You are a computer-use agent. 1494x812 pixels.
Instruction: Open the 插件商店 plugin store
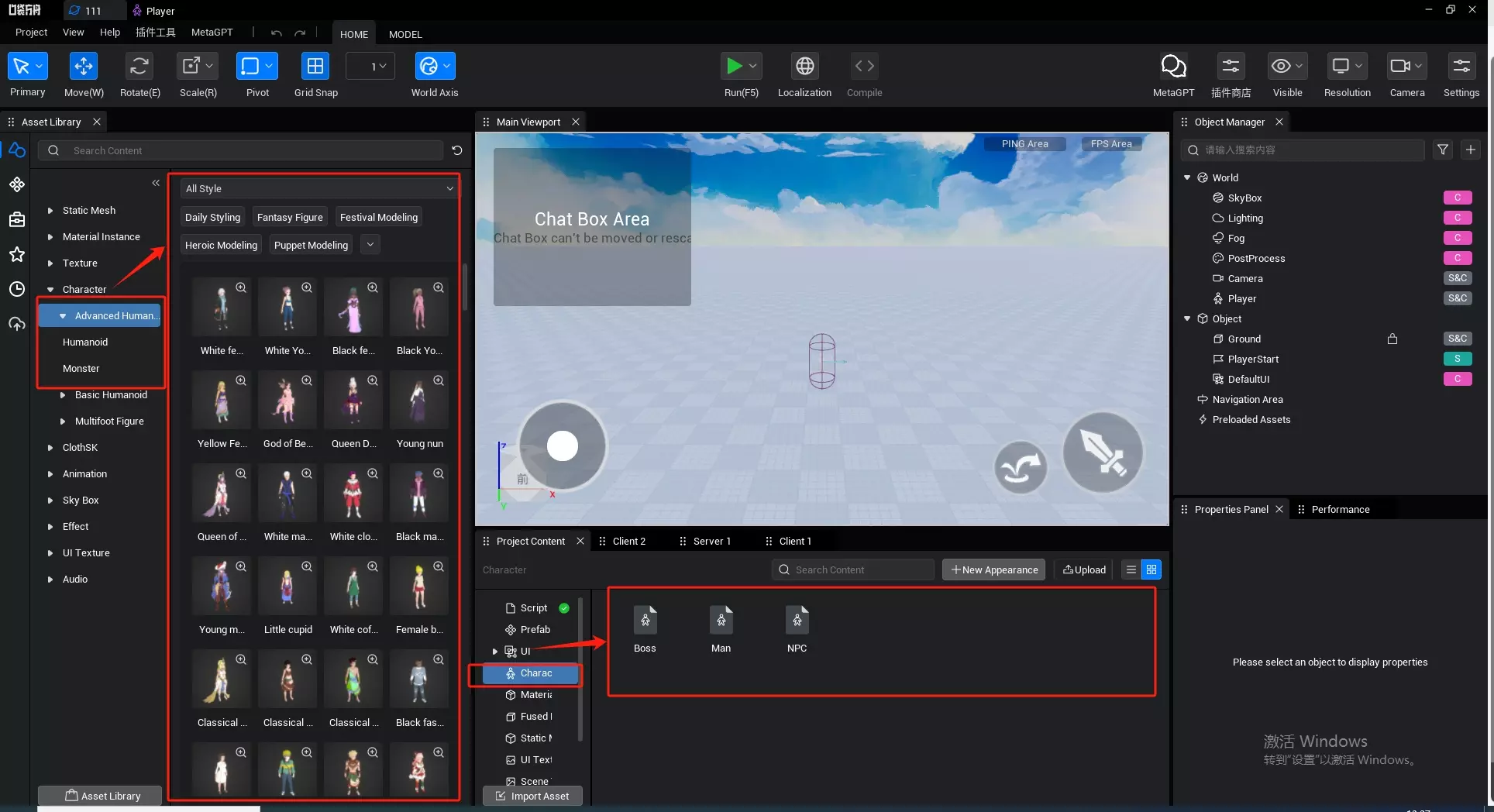pyautogui.click(x=1231, y=67)
